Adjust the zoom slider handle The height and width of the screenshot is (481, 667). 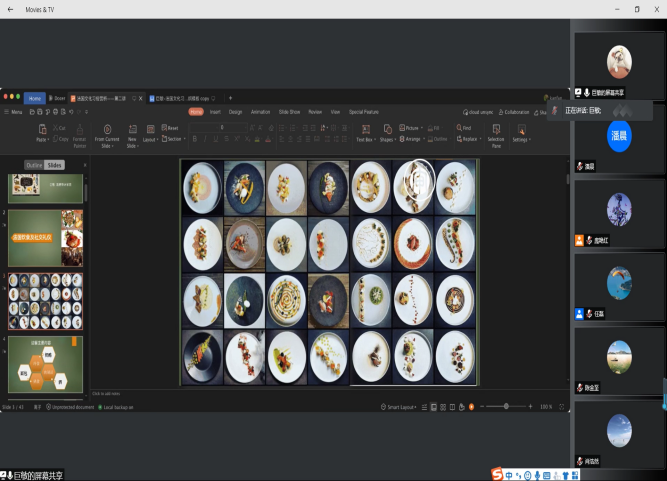click(506, 407)
